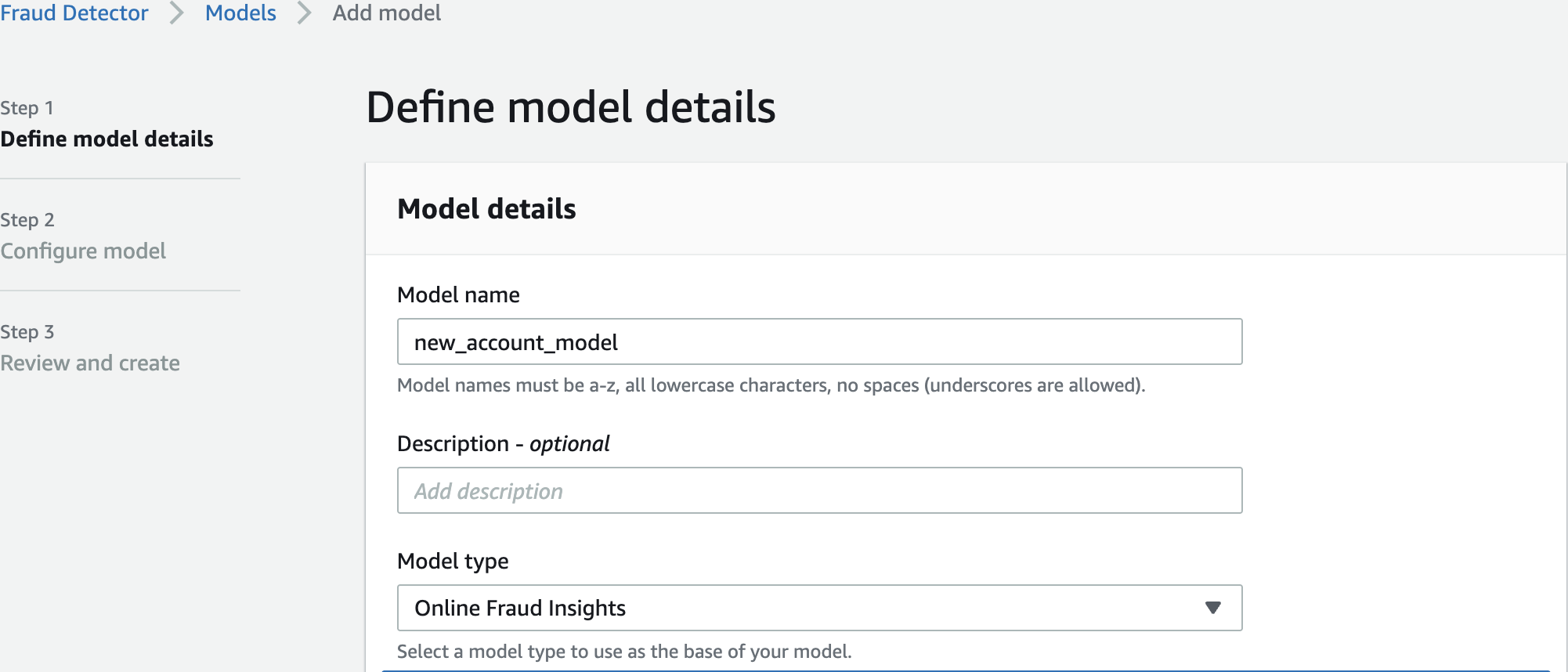Click the Model type field label
This screenshot has height=672, width=1568.
click(x=453, y=561)
